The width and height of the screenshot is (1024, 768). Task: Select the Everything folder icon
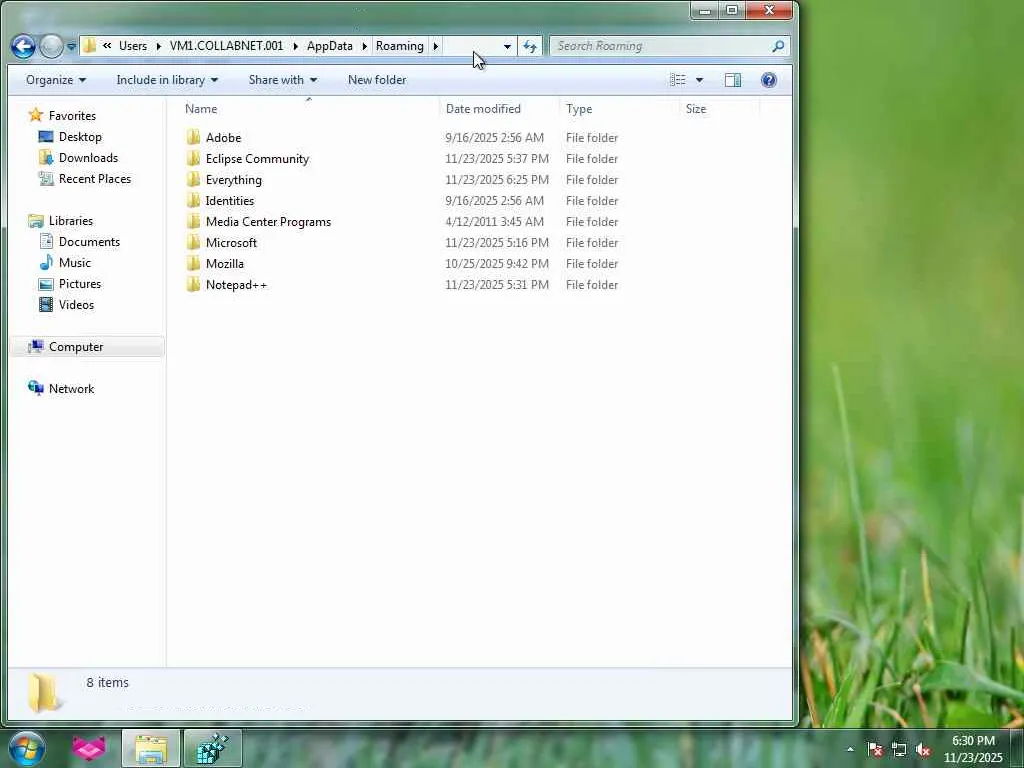click(x=193, y=179)
